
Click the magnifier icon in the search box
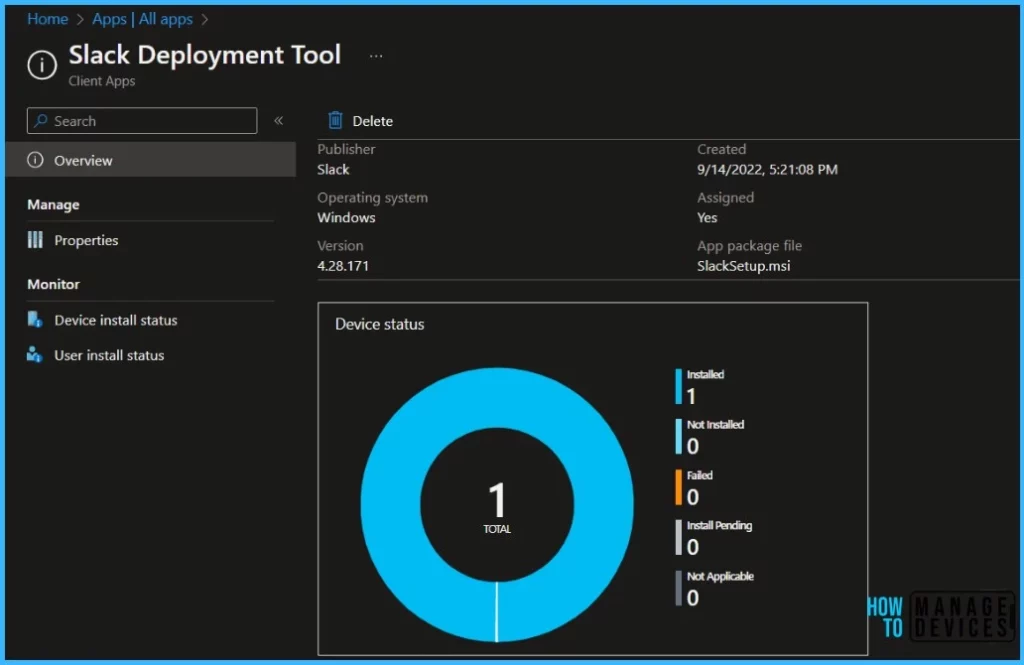[41, 121]
